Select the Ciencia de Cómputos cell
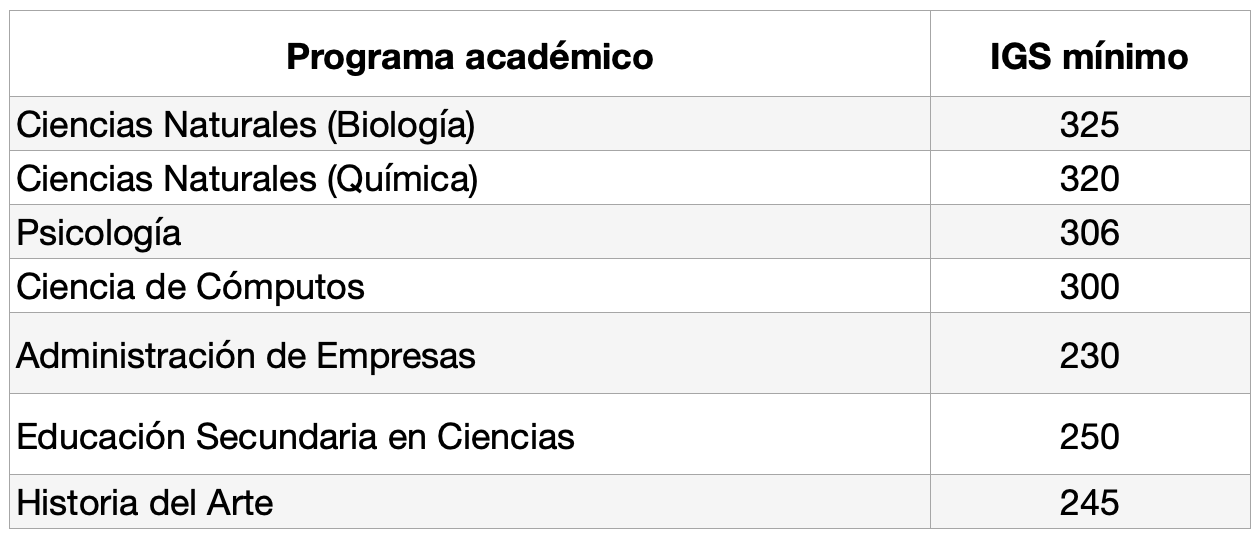 (190, 287)
